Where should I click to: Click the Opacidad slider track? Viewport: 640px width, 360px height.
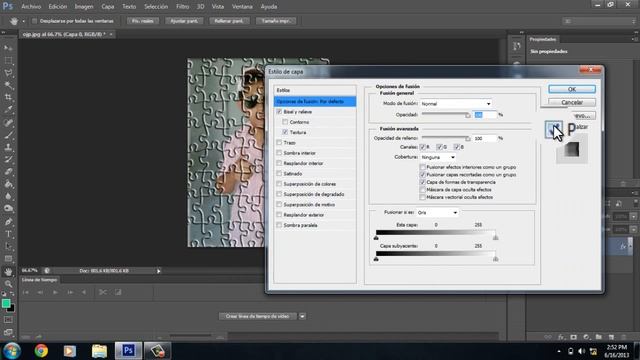446,115
